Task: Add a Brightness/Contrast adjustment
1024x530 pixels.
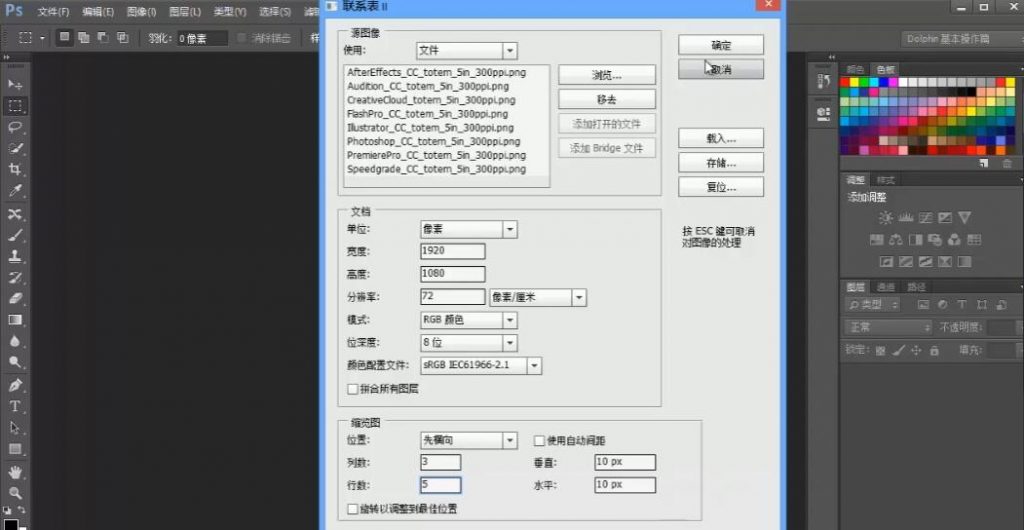Action: [x=885, y=218]
